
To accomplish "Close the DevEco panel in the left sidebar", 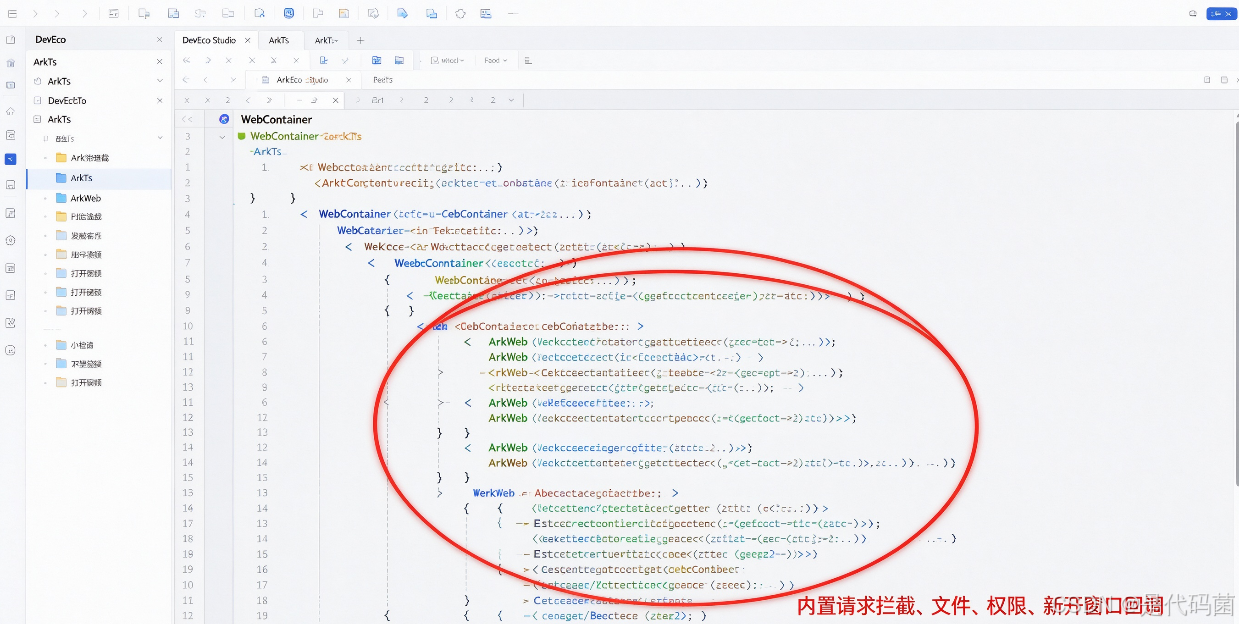I will [159, 40].
